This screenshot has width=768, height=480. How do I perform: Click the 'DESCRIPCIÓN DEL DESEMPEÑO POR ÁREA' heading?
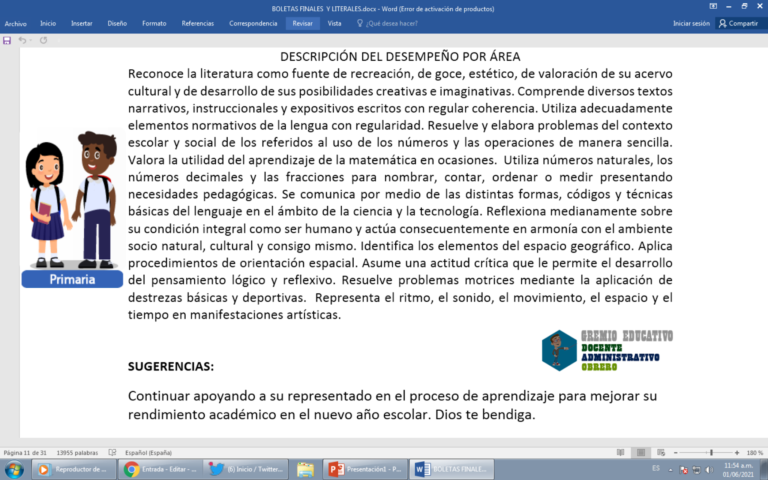point(400,56)
